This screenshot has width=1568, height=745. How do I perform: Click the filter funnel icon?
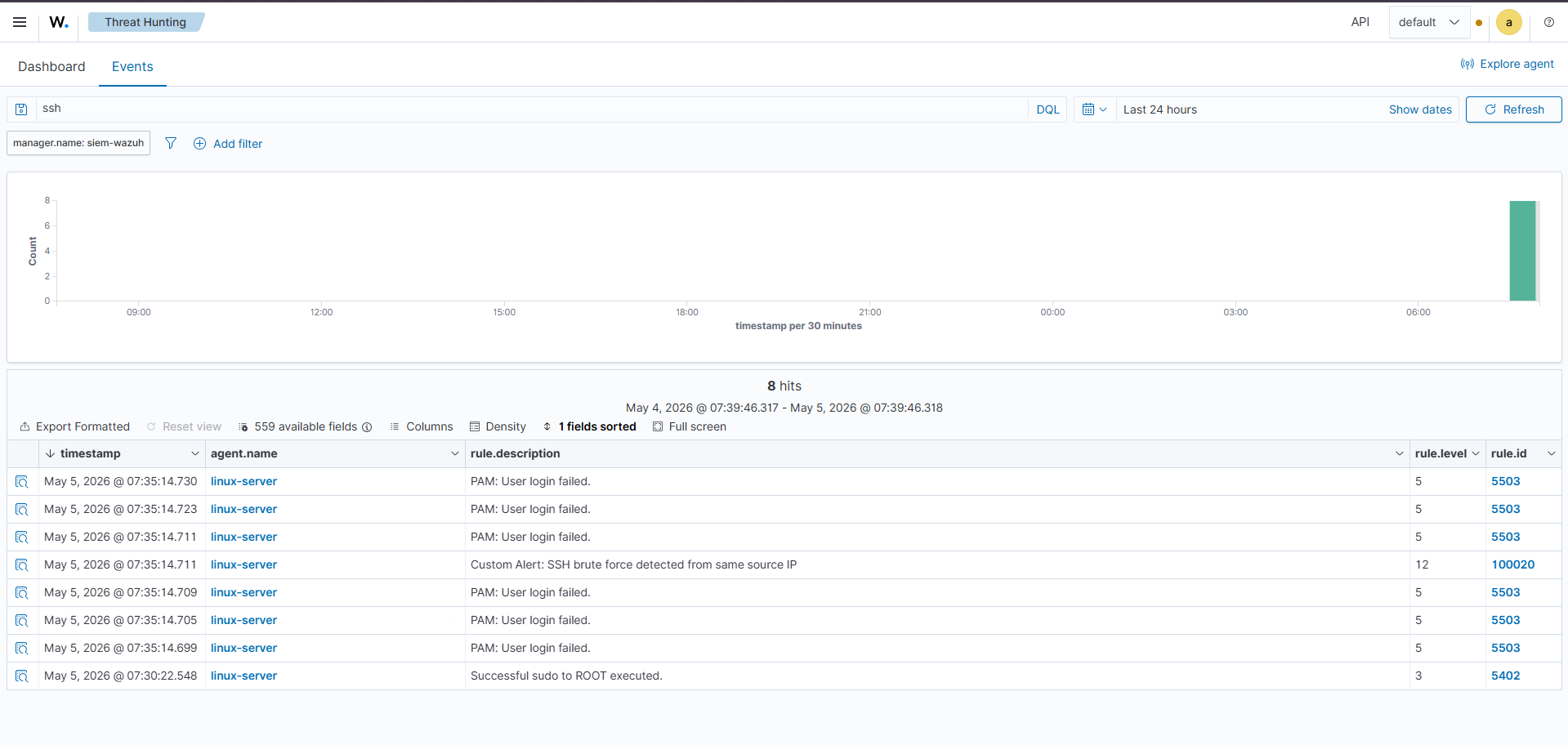[171, 143]
